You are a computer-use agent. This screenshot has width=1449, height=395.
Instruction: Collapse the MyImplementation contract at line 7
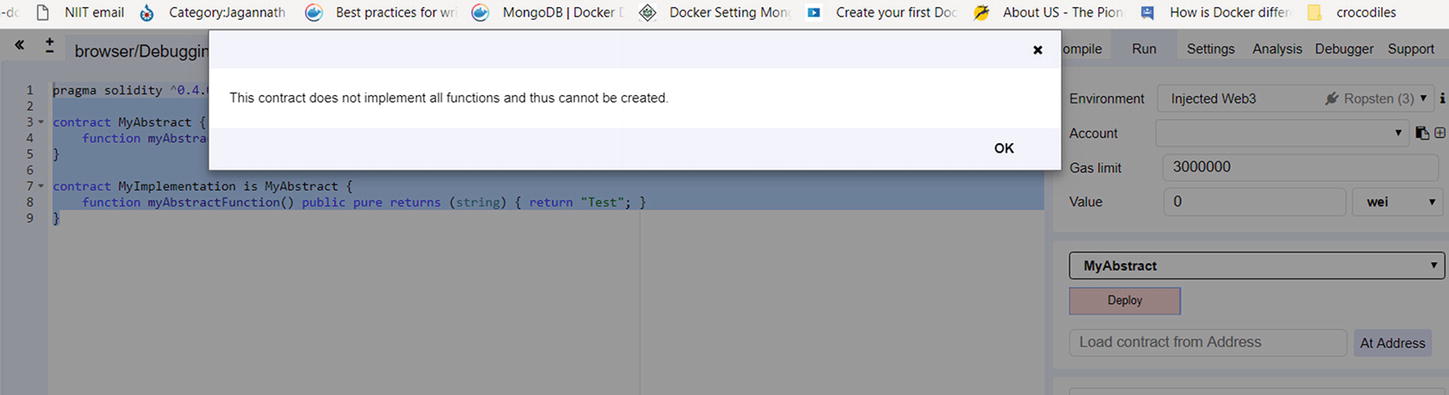41,186
